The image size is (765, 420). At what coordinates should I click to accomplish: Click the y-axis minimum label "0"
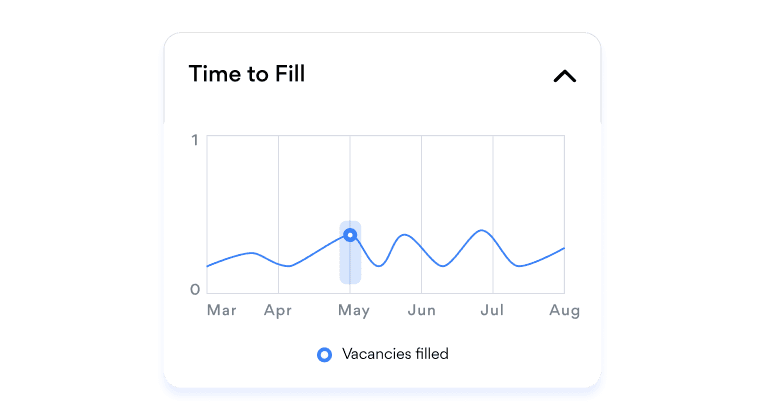(195, 290)
